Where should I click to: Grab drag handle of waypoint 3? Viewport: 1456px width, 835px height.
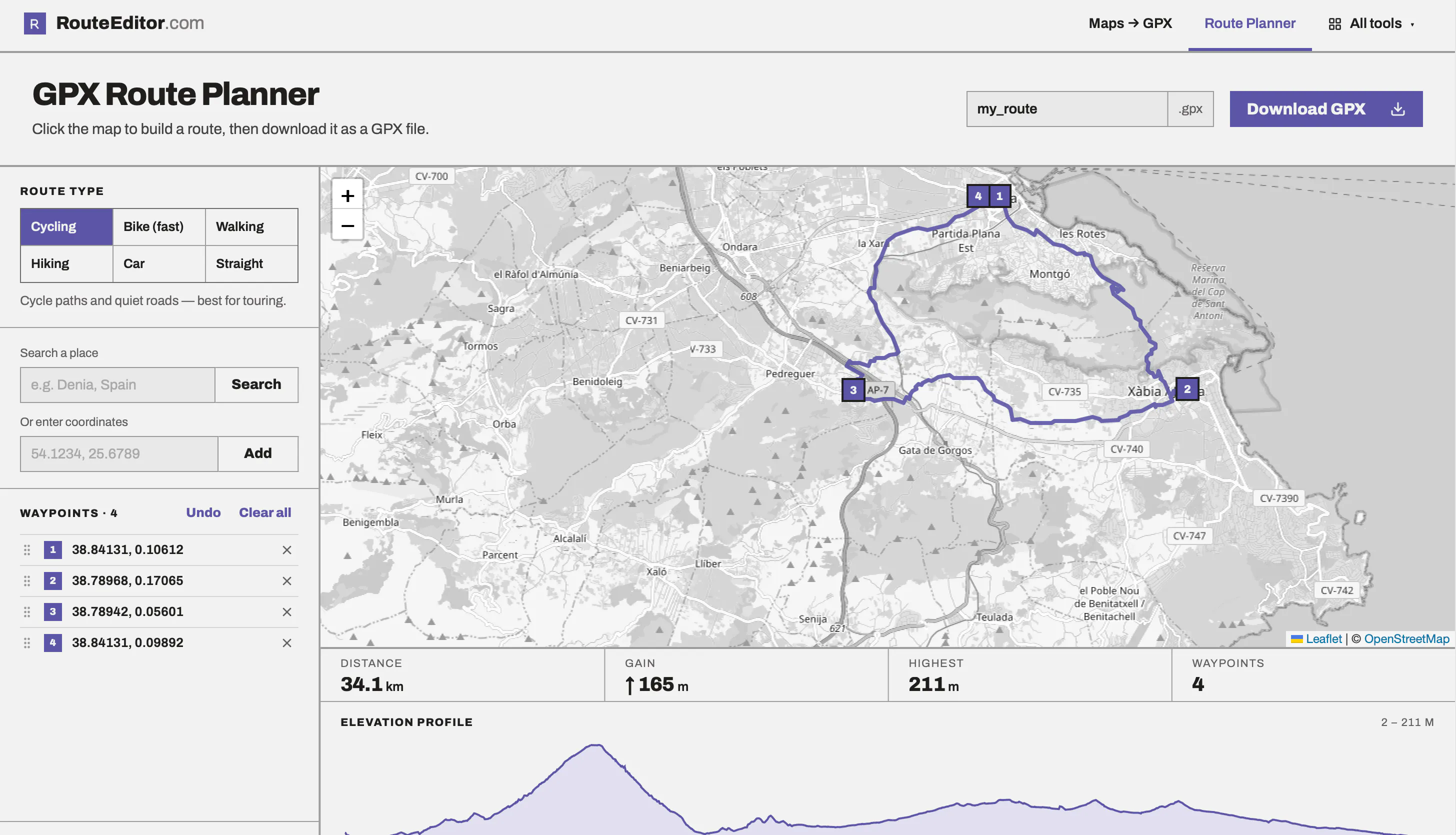pyautogui.click(x=27, y=612)
